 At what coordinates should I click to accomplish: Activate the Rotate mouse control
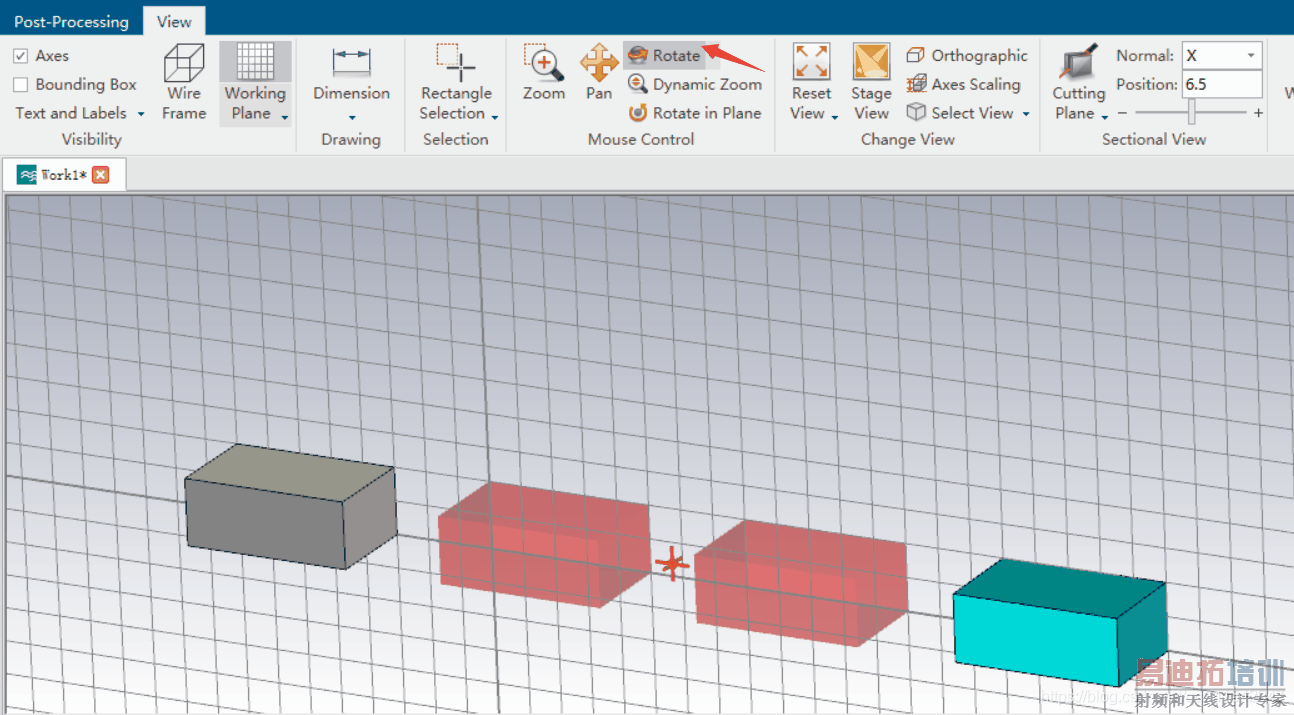pyautogui.click(x=664, y=56)
